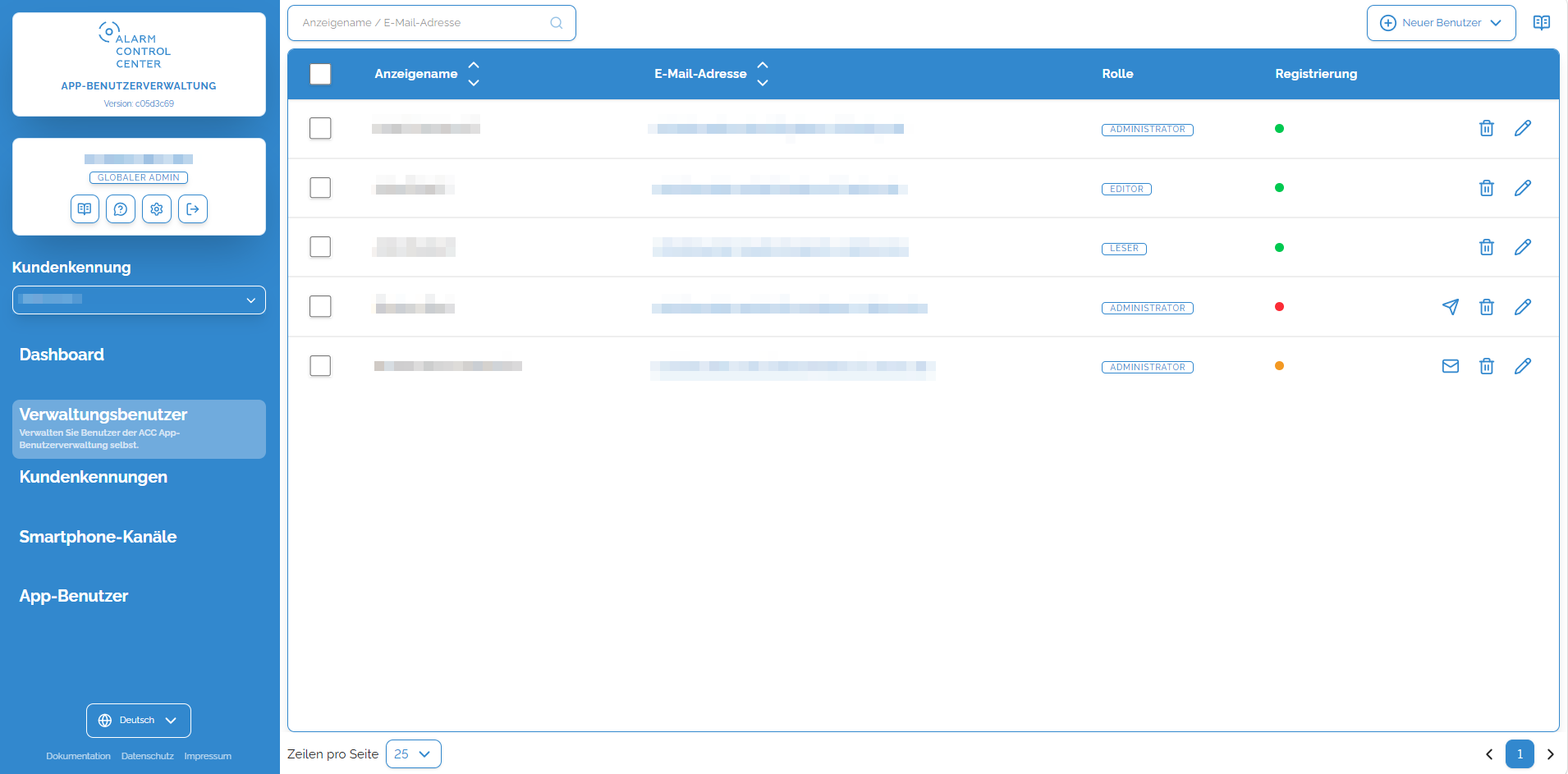Go to previous page arrow
The image size is (1568, 774).
tap(1489, 754)
